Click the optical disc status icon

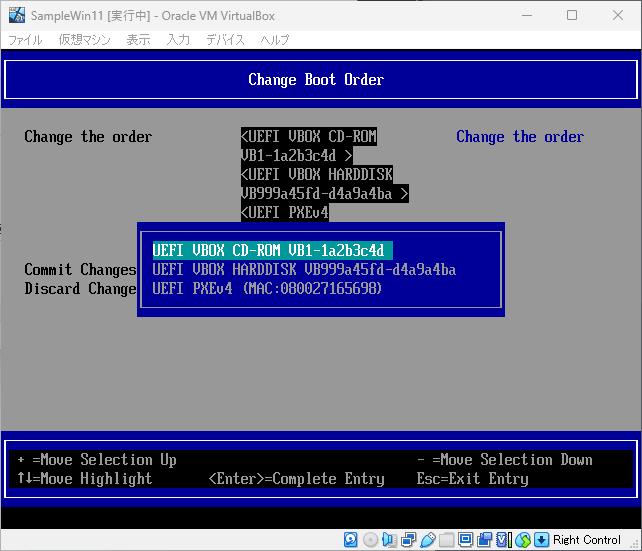(371, 540)
